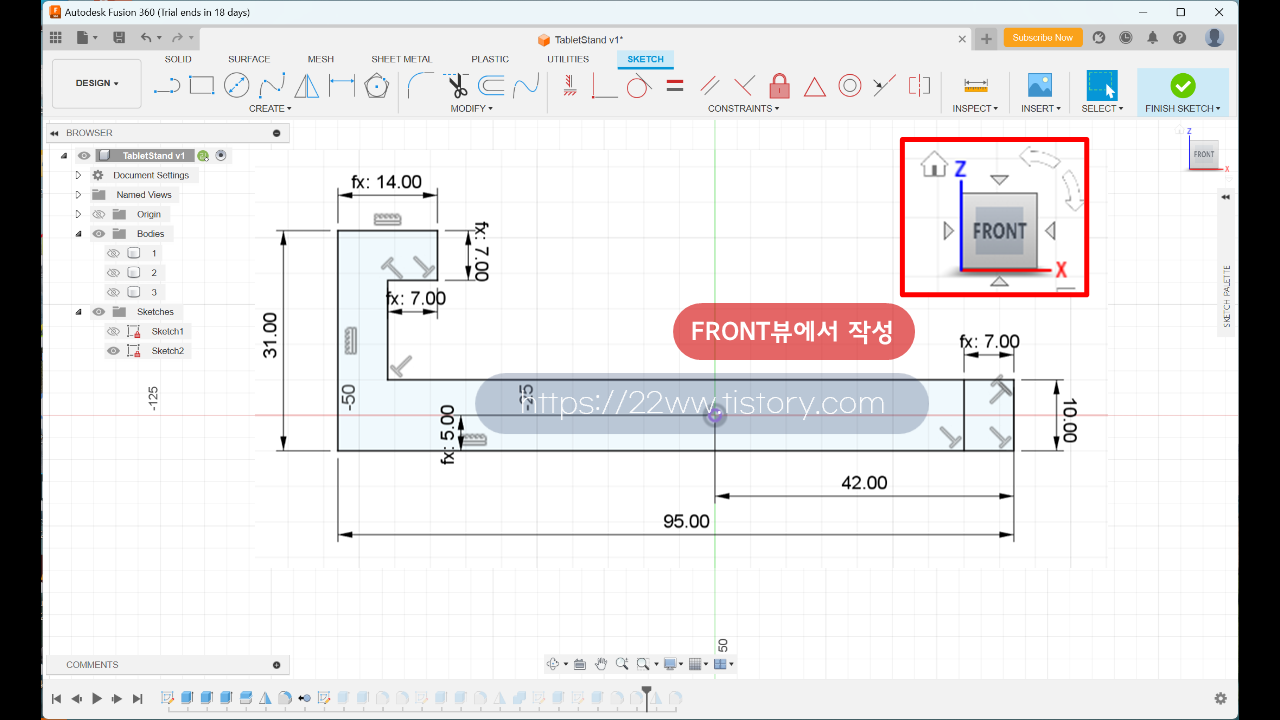This screenshot has width=1280, height=720.
Task: Expand the Document Settings node
Action: (78, 175)
